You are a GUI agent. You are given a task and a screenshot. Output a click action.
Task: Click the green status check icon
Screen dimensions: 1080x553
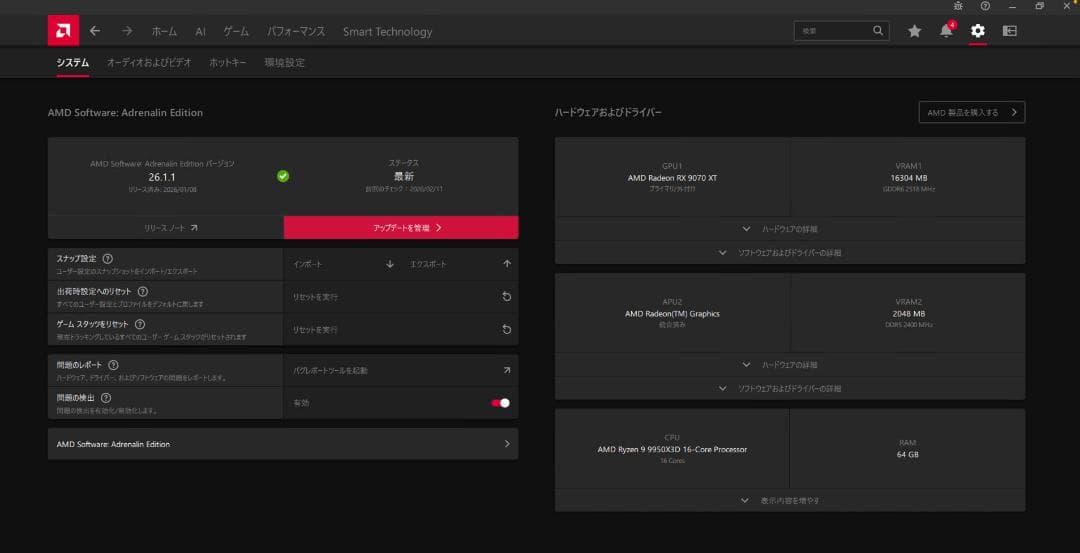coord(283,176)
